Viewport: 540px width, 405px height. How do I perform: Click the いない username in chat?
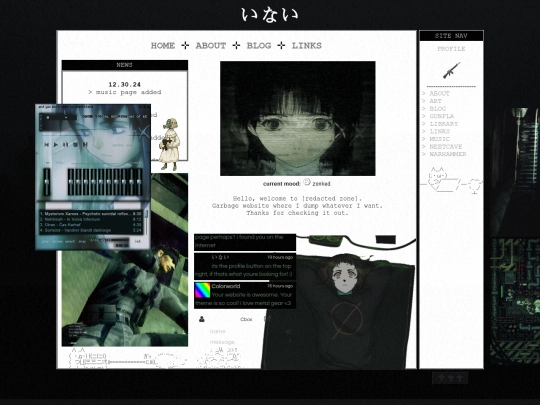(x=220, y=257)
